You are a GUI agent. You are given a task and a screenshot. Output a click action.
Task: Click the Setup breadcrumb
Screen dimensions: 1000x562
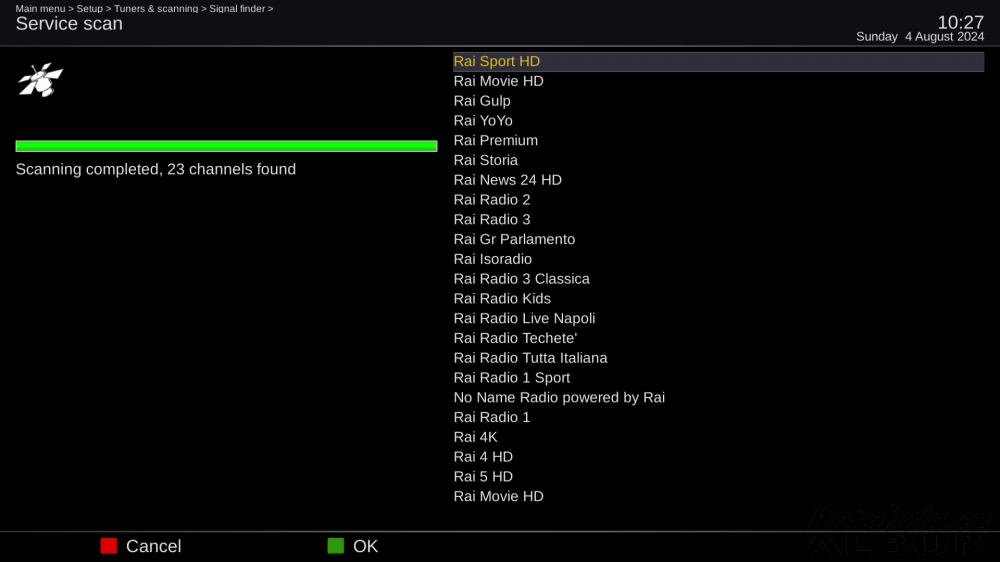tap(89, 8)
